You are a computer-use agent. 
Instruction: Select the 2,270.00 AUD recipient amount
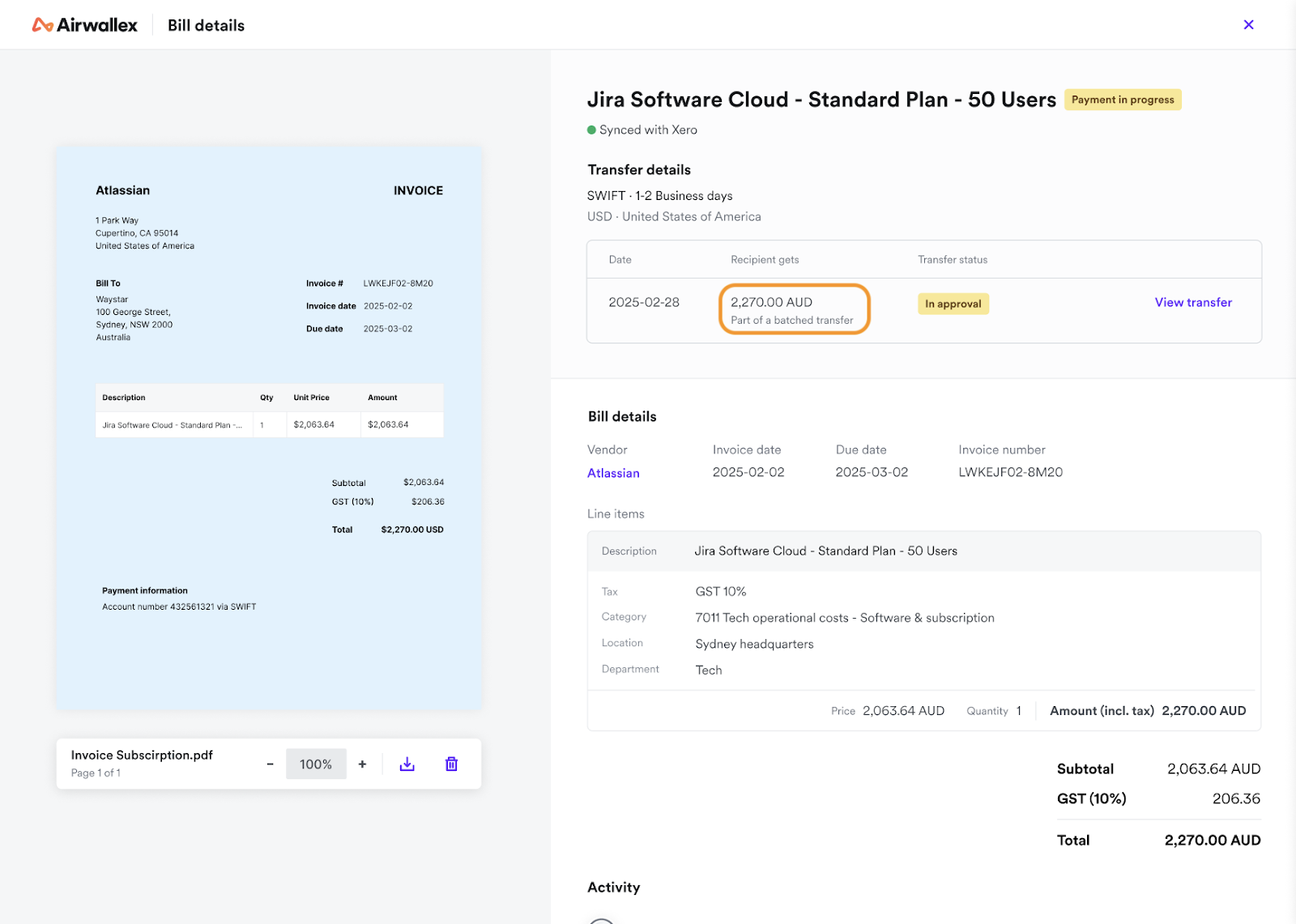771,302
